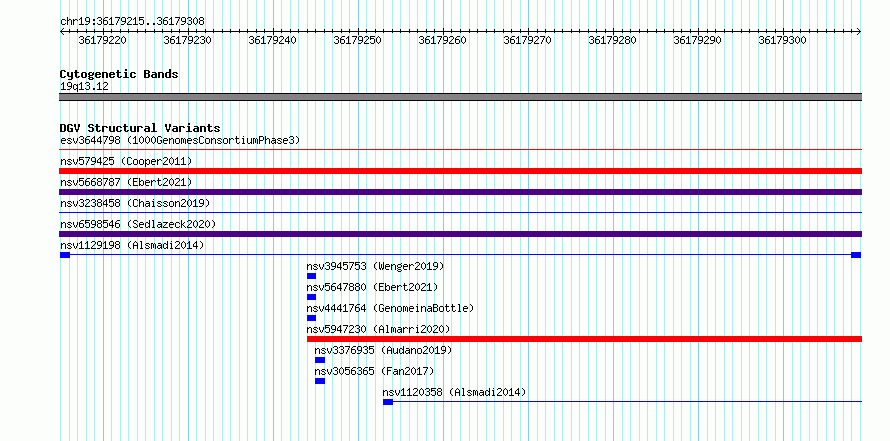Click the small blue nsv4441764 glyph
This screenshot has width=890, height=441.
[311, 318]
